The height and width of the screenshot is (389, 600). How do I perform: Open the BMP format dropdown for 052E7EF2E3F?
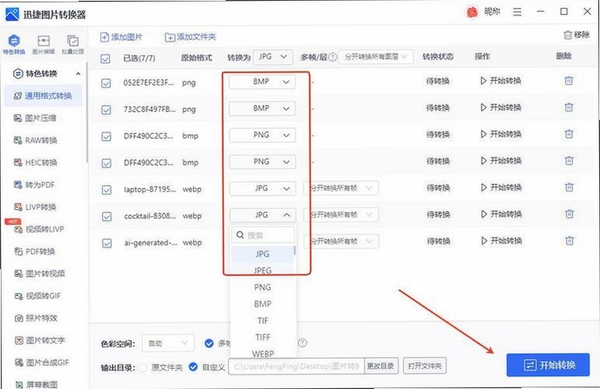tap(262, 82)
